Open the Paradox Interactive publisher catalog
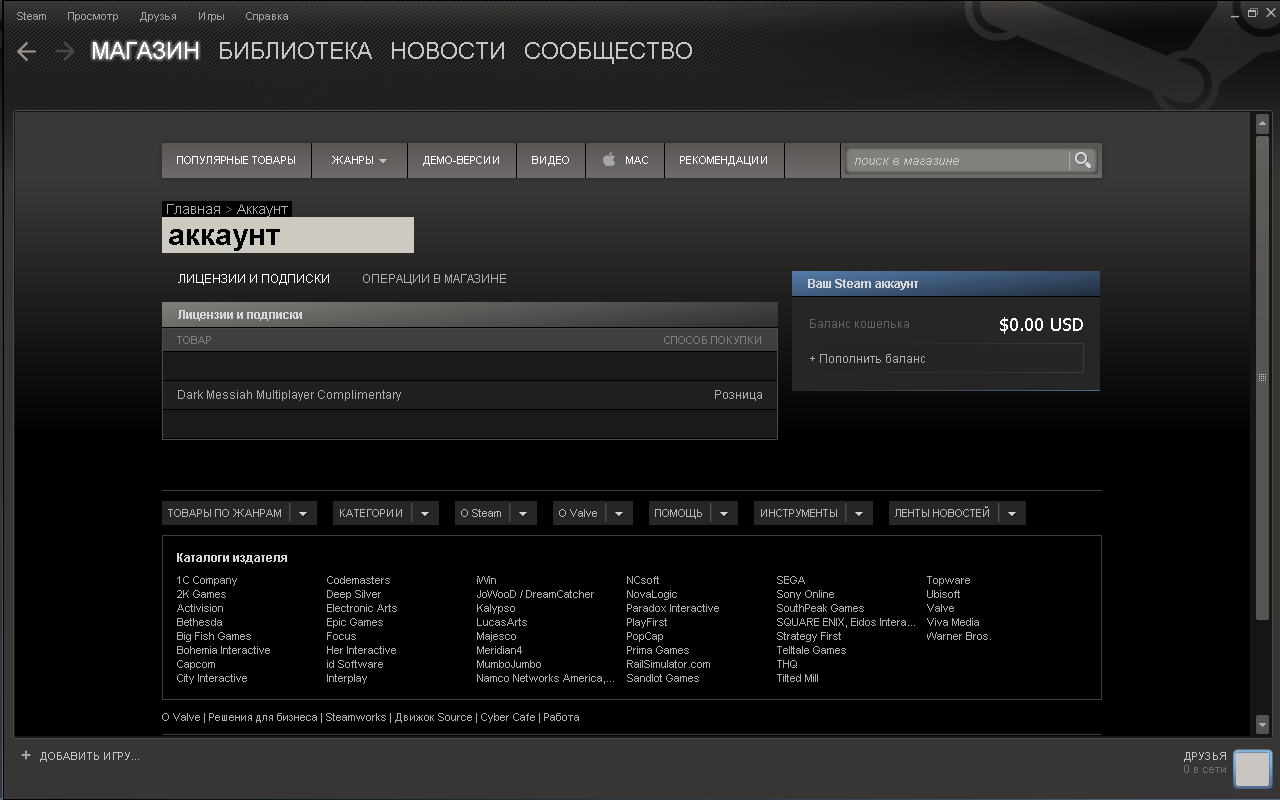 pyautogui.click(x=672, y=608)
